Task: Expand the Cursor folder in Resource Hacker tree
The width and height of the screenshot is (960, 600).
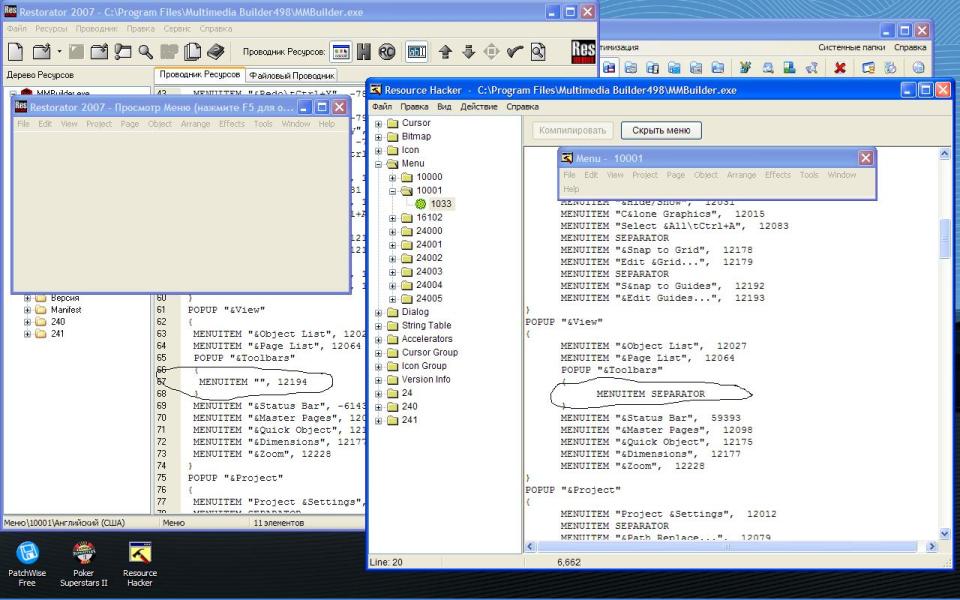Action: [x=378, y=123]
